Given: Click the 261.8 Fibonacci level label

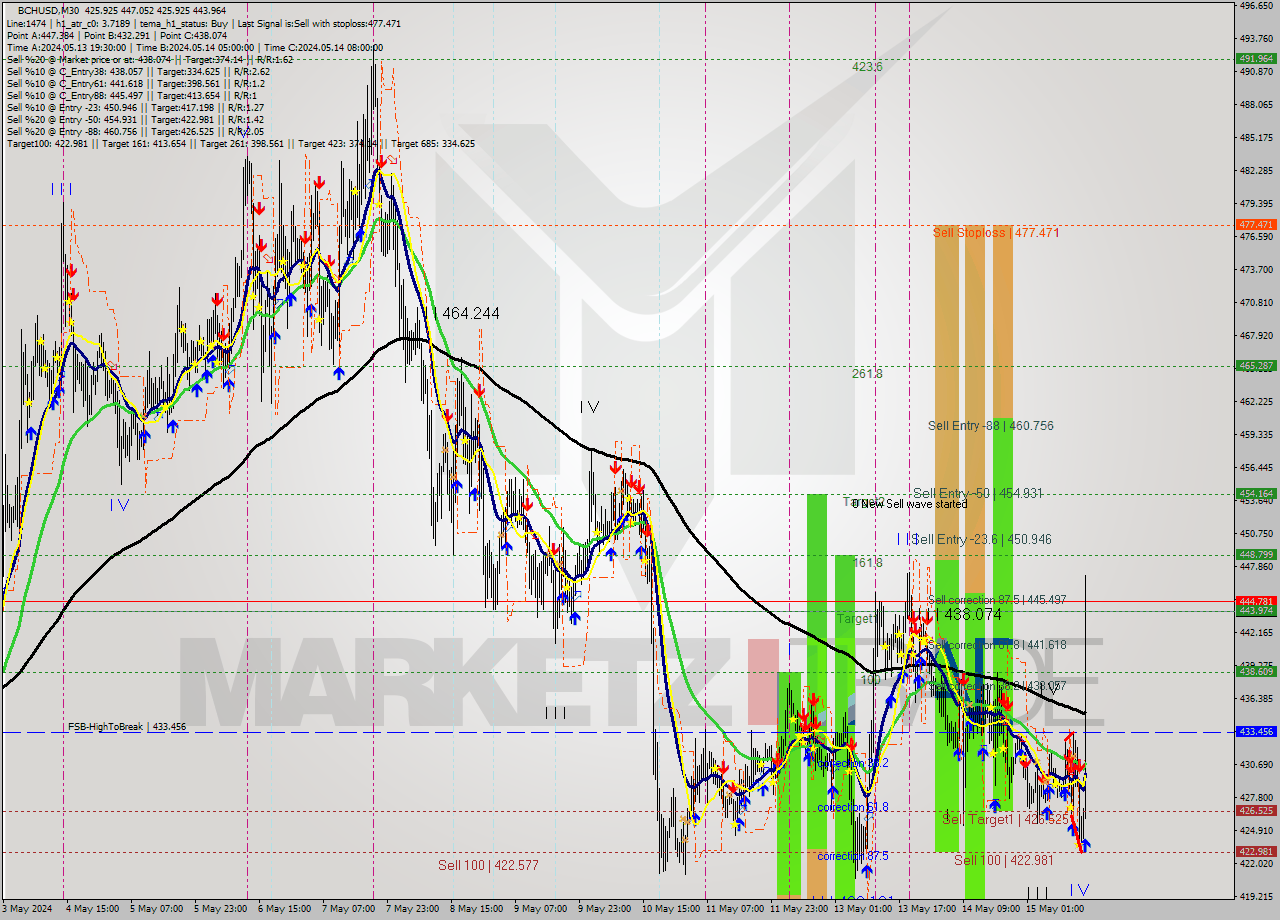Looking at the screenshot, I should click(x=867, y=373).
